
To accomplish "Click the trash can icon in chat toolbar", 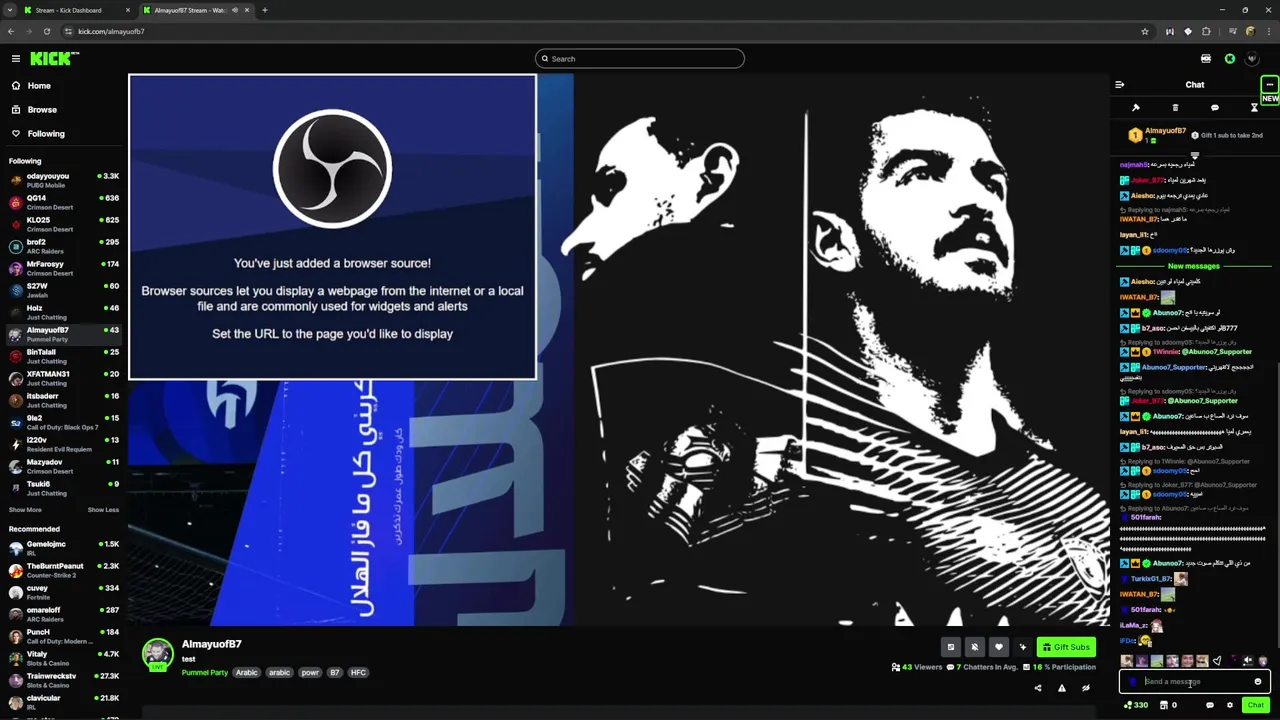I will 1175,108.
